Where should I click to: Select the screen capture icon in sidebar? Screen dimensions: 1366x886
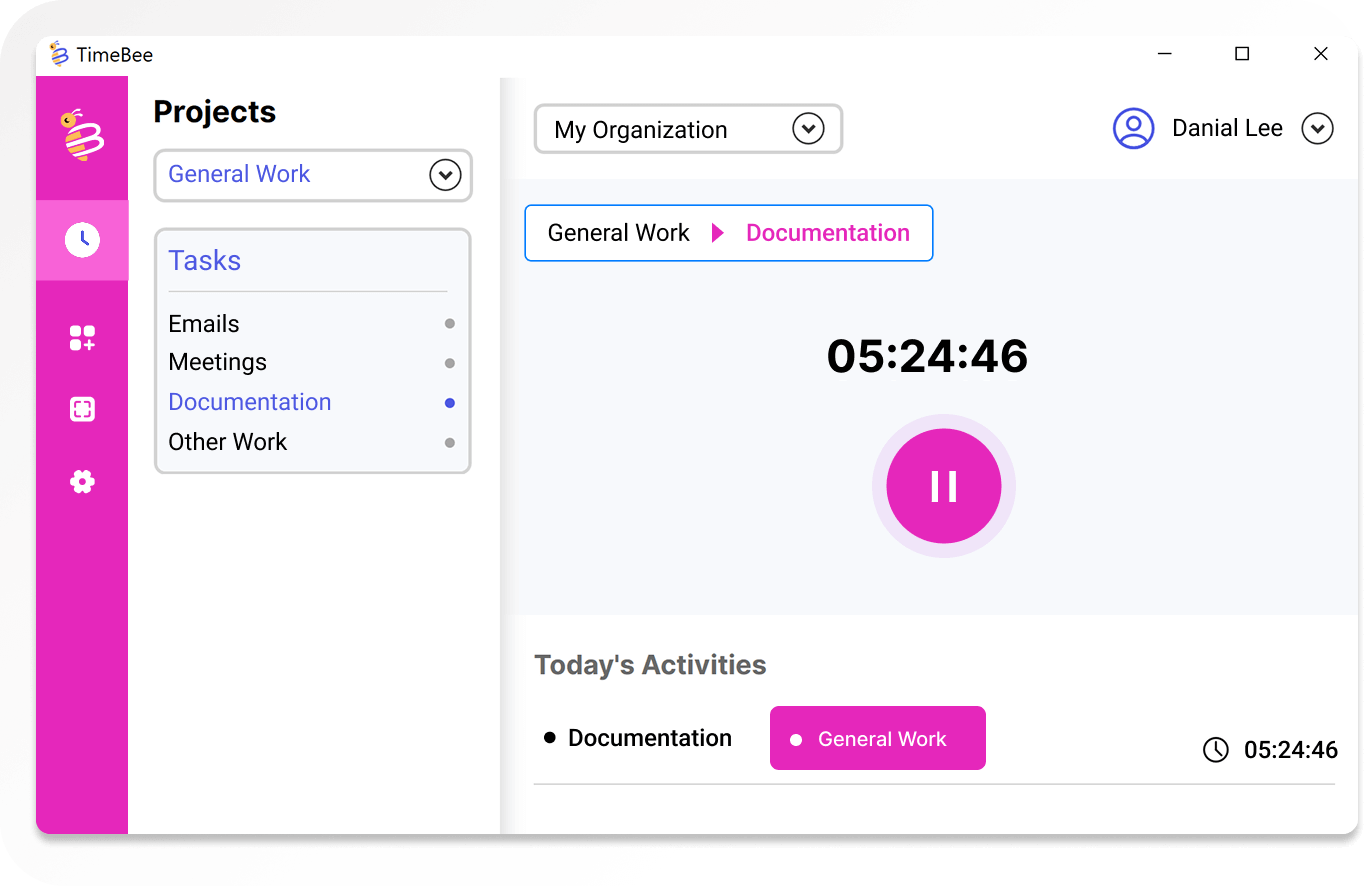tap(82, 409)
